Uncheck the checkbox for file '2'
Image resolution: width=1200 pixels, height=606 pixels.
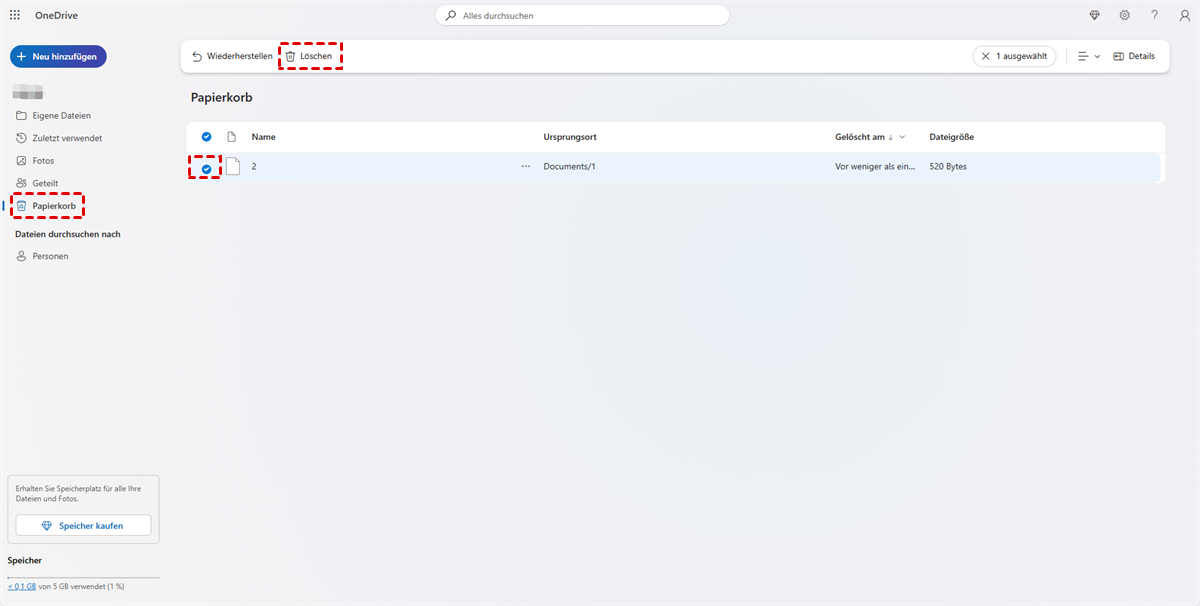(x=207, y=169)
